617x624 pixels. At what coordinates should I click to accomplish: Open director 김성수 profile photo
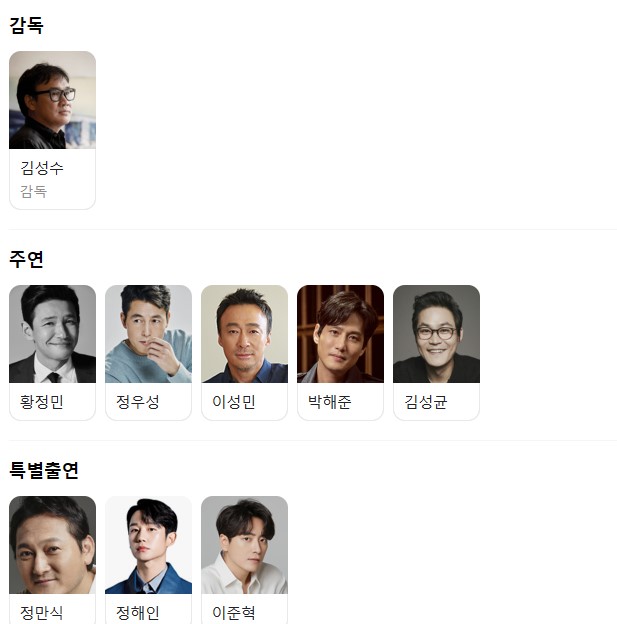[x=53, y=100]
